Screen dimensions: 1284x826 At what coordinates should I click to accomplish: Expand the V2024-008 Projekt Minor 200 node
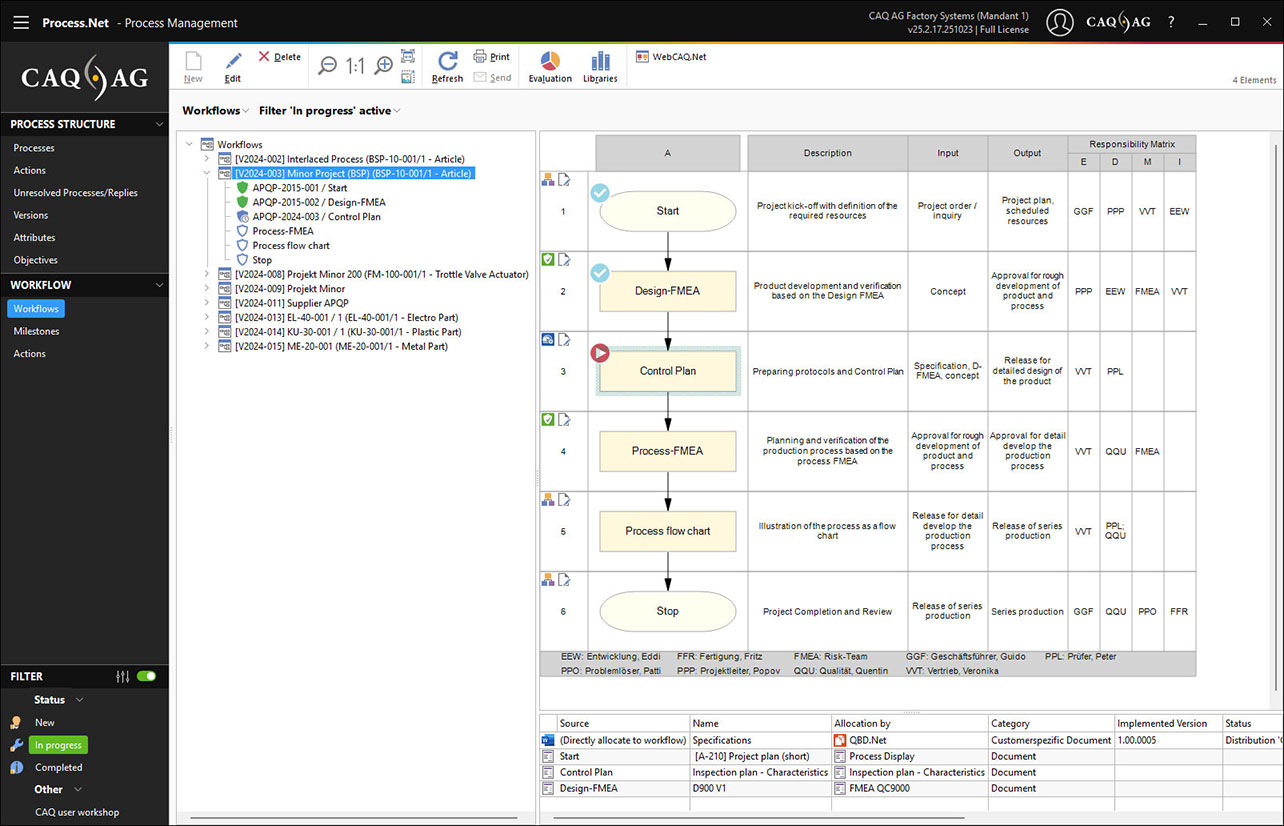pyautogui.click(x=207, y=274)
